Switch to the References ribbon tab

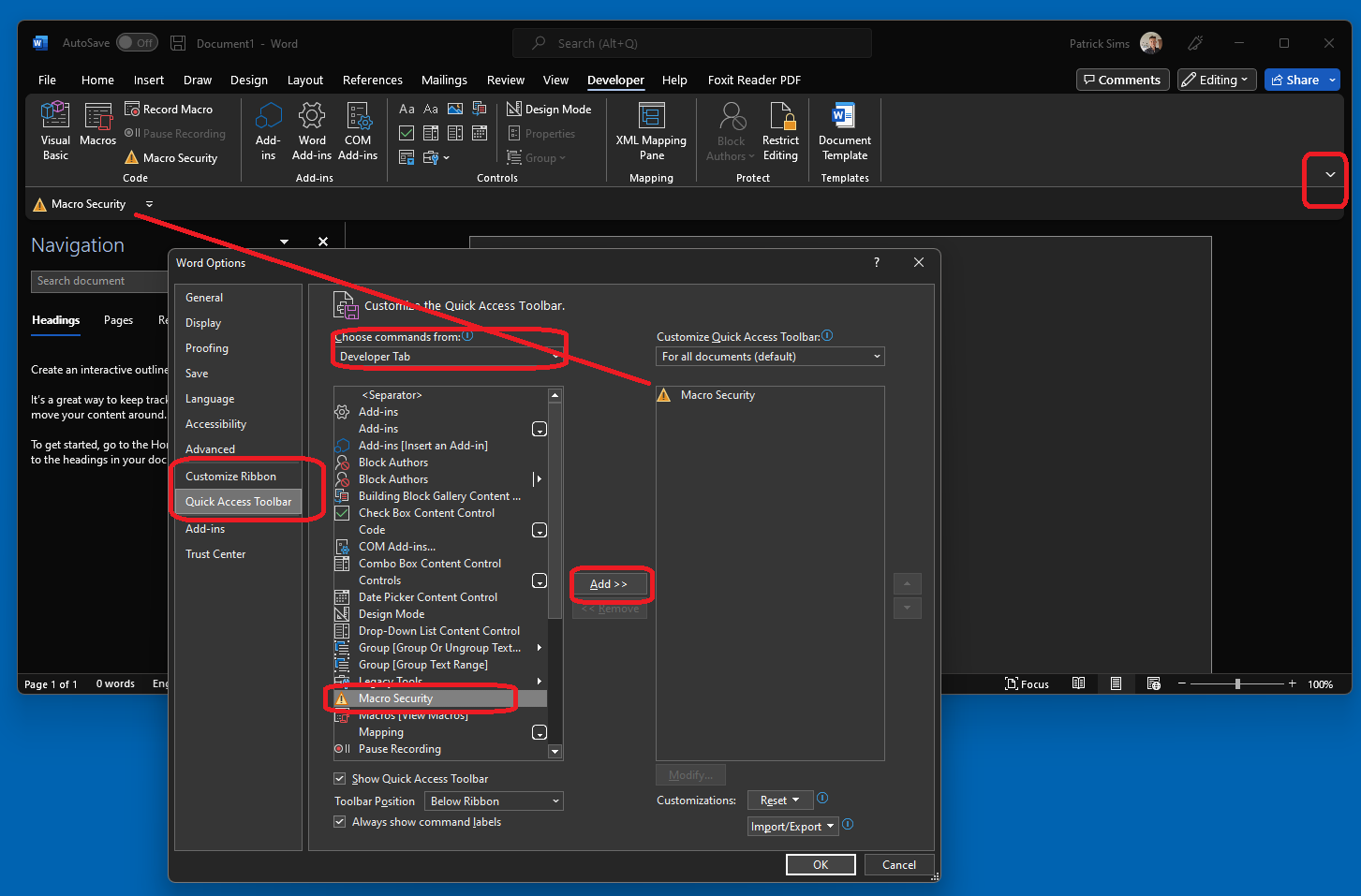click(x=373, y=80)
